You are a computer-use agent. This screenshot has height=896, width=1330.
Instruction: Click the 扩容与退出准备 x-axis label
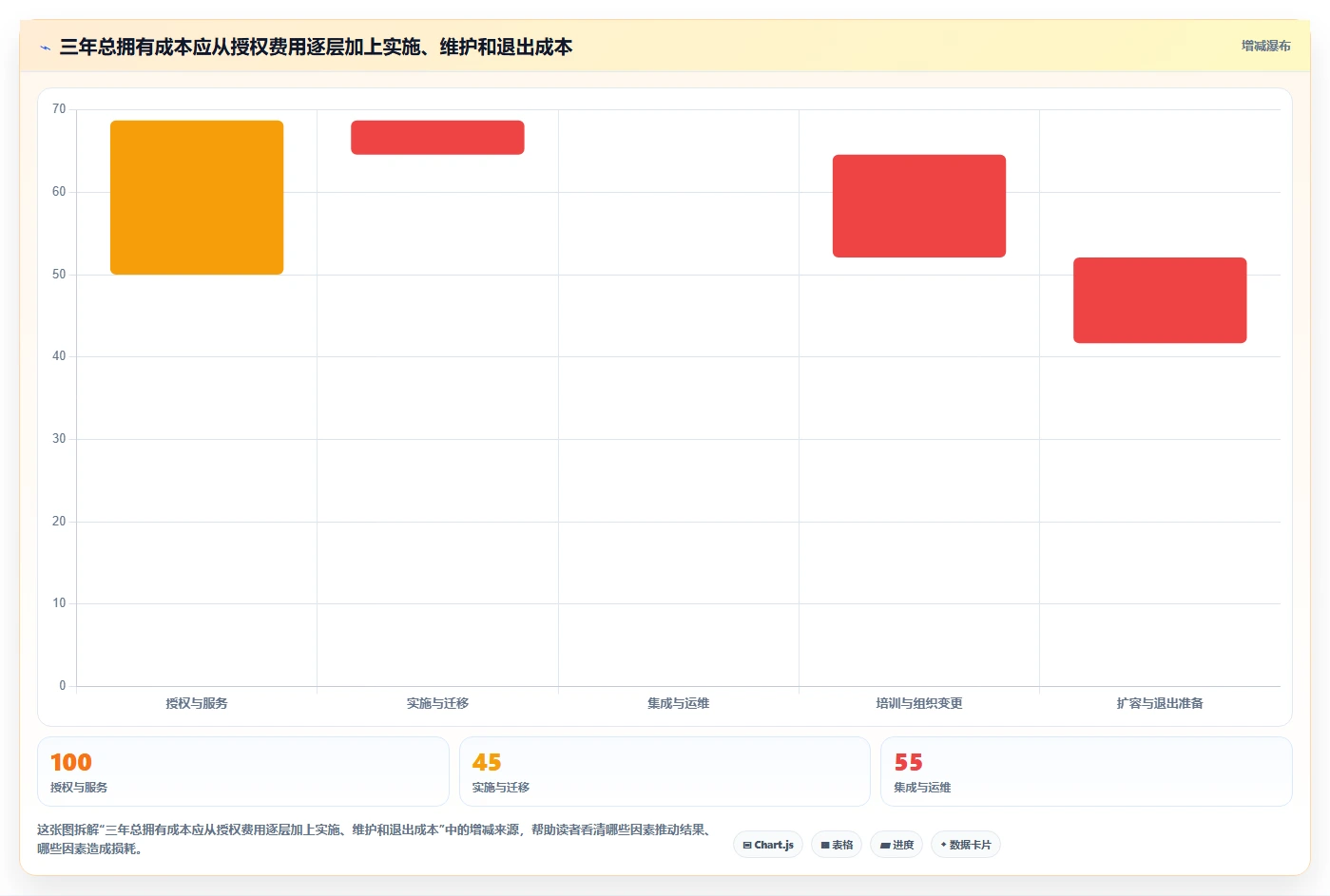pos(1160,703)
